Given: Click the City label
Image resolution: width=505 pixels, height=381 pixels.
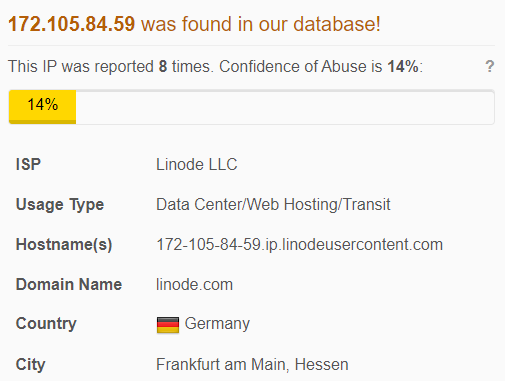Looking at the screenshot, I should click(30, 364).
